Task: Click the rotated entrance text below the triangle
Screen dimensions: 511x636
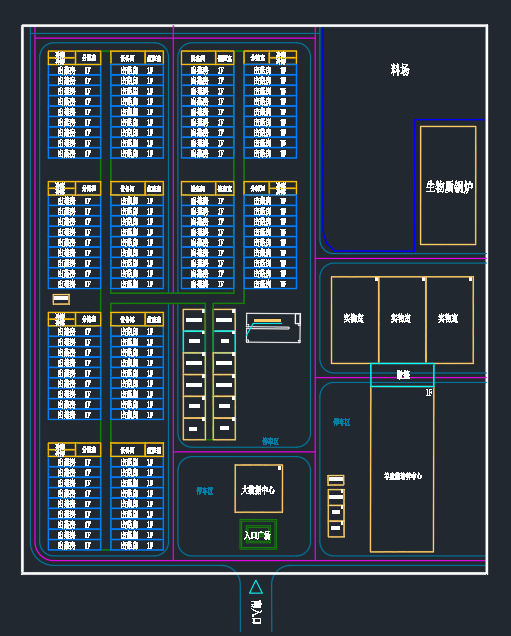Action: (256, 612)
